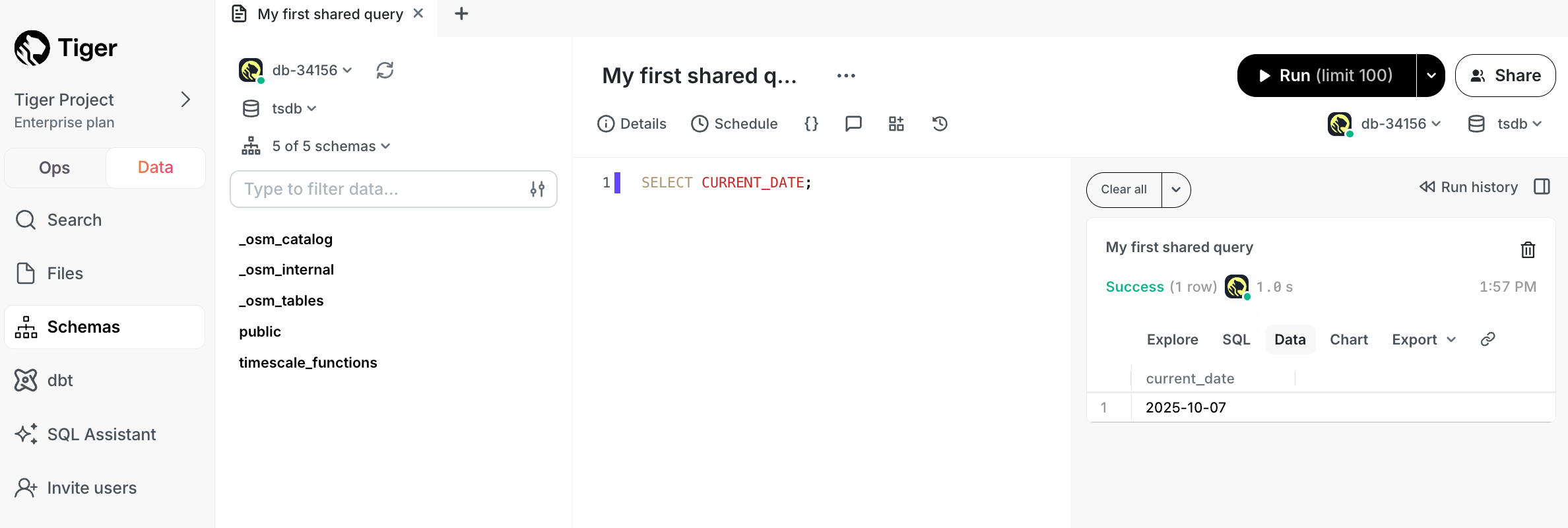Image resolution: width=1568 pixels, height=528 pixels.
Task: Select the Data result tab
Action: 1290,339
